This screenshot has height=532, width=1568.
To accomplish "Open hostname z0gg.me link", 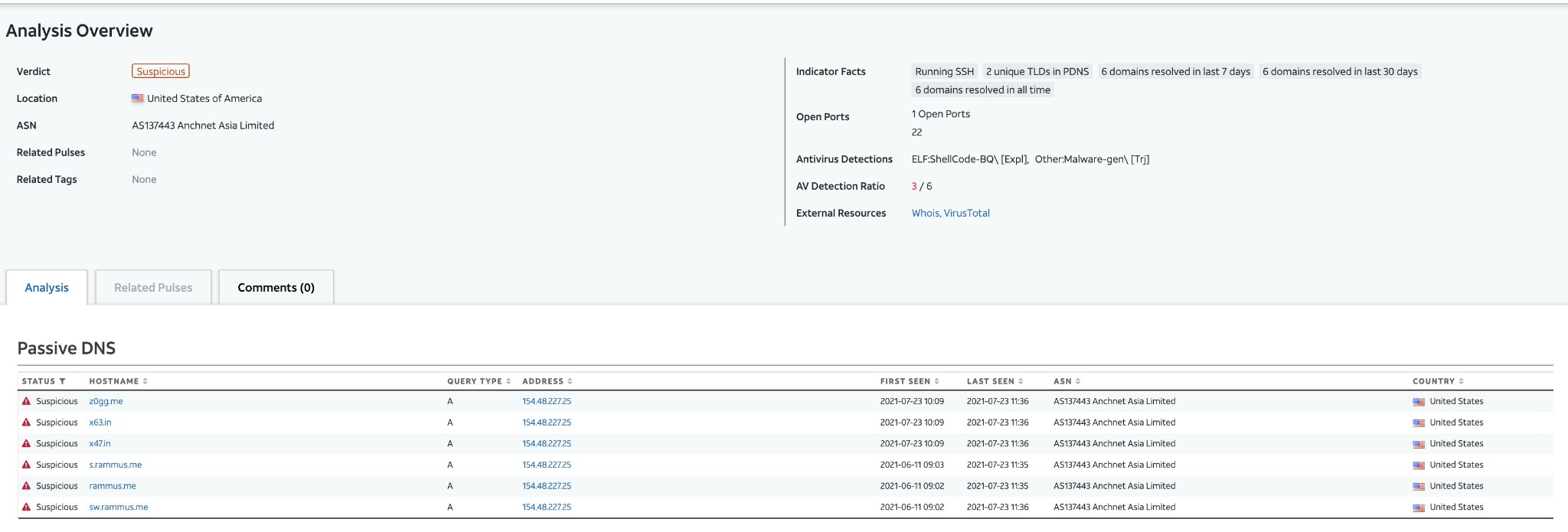I will [106, 401].
